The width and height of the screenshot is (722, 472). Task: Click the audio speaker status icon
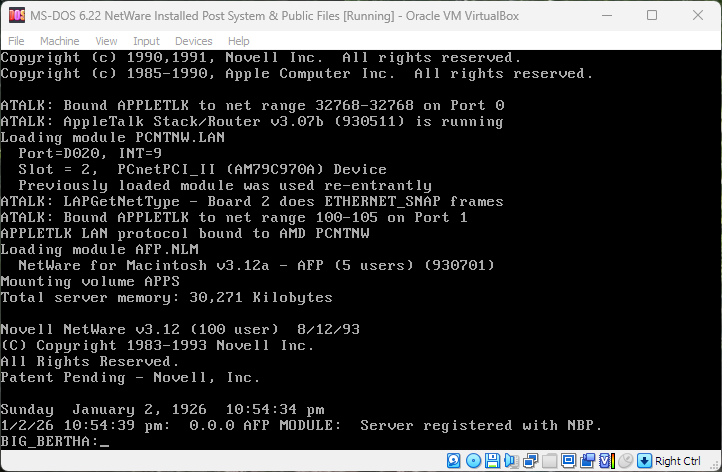(x=511, y=461)
